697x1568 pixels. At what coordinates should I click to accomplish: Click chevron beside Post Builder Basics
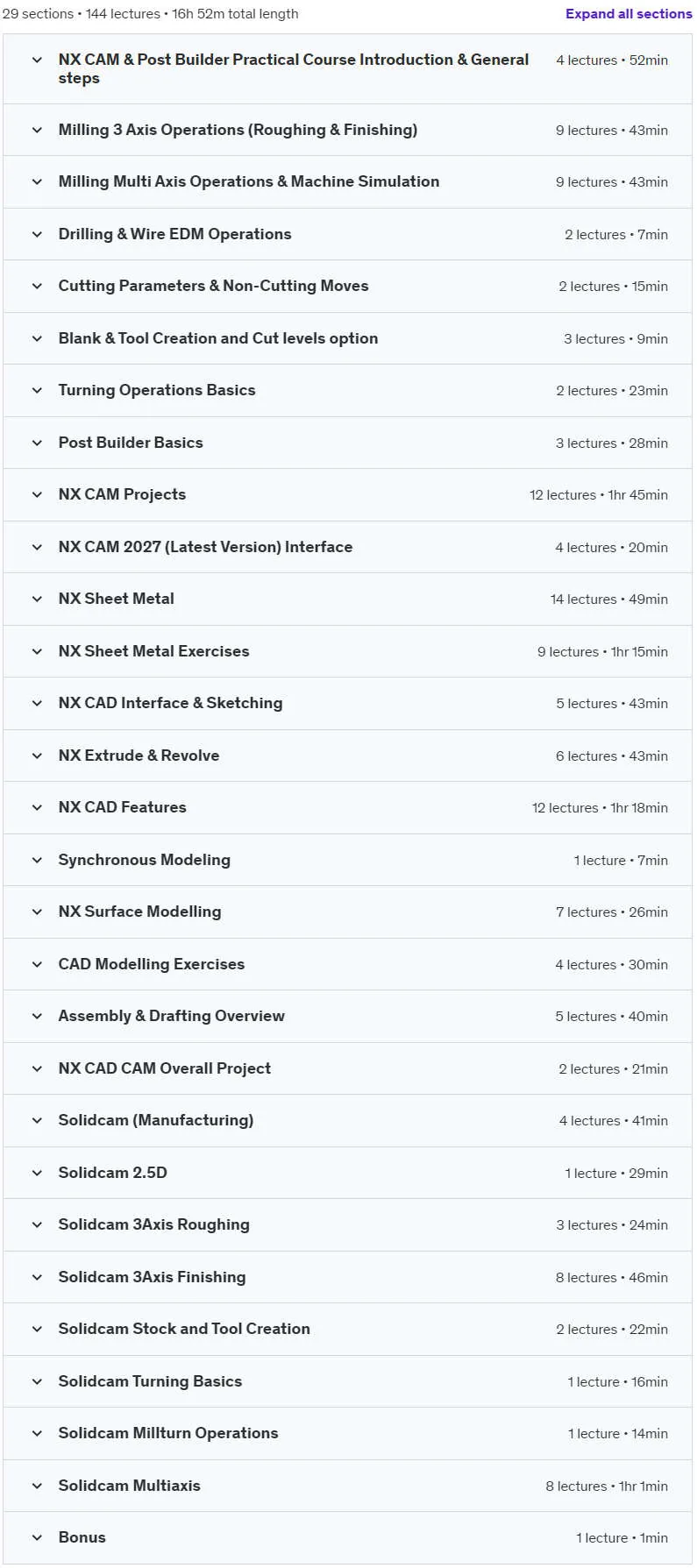(x=37, y=443)
